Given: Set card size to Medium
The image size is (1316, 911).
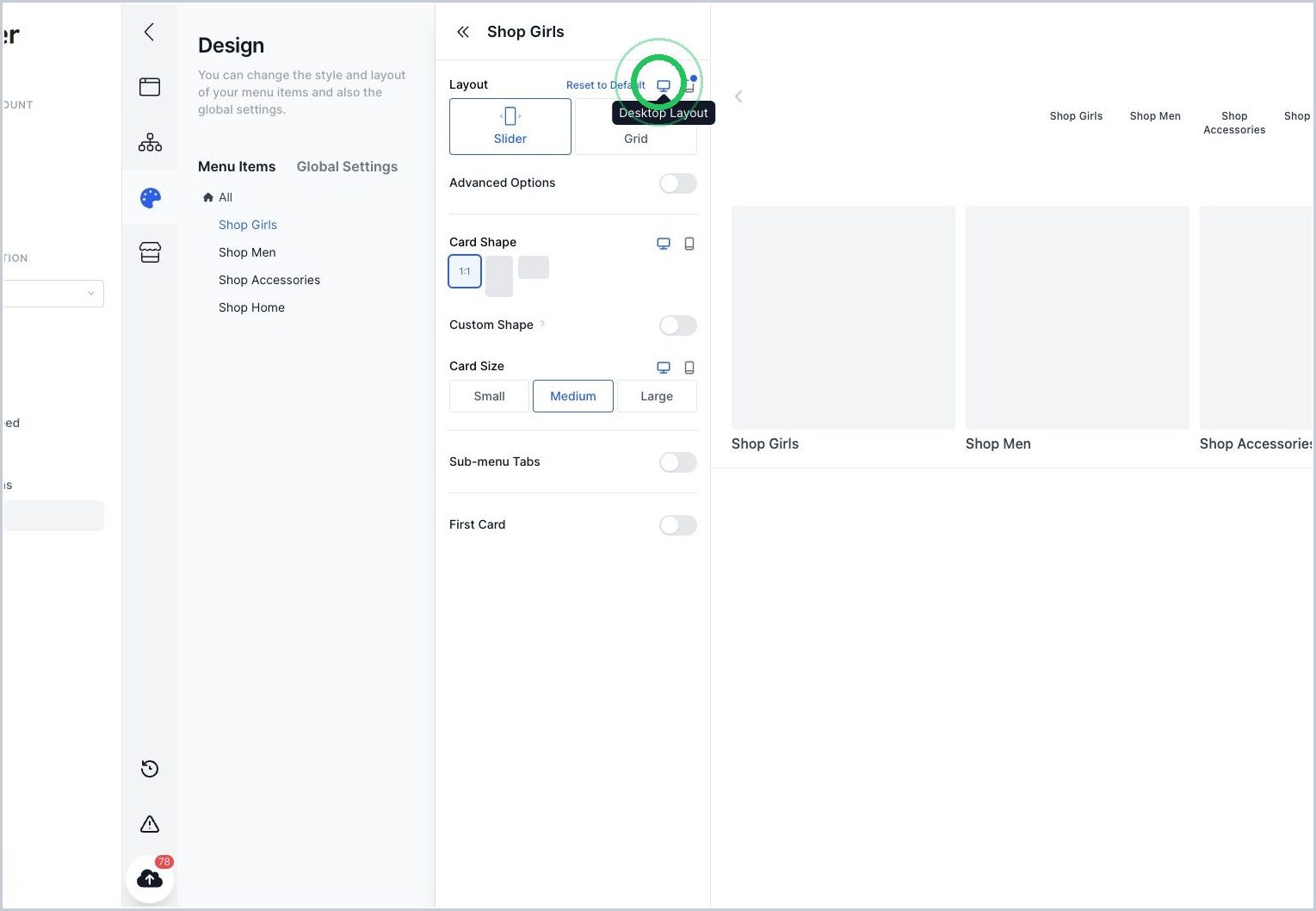Looking at the screenshot, I should tap(573, 396).
